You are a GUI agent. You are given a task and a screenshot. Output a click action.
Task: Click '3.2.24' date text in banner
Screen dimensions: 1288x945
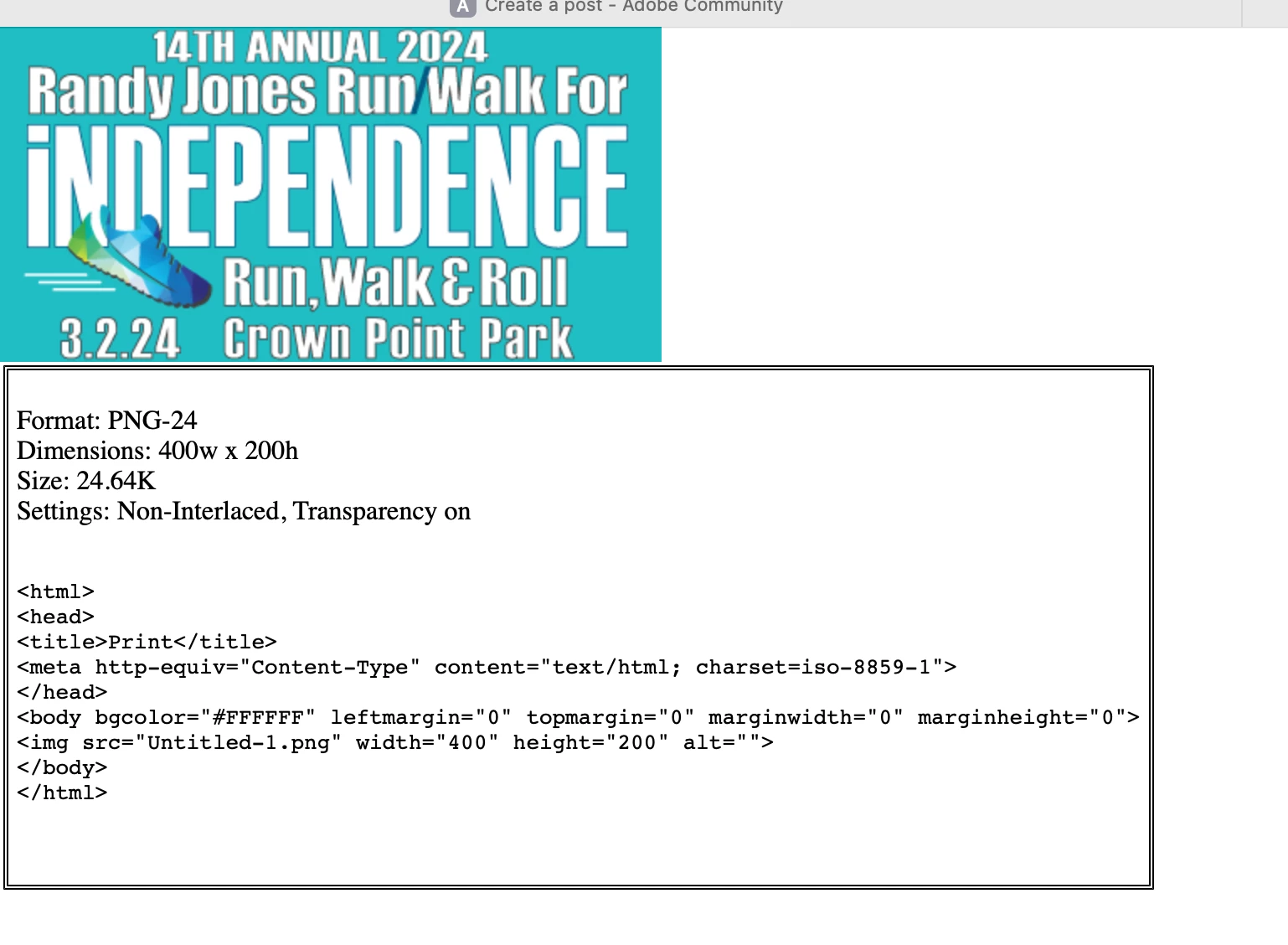(x=120, y=339)
